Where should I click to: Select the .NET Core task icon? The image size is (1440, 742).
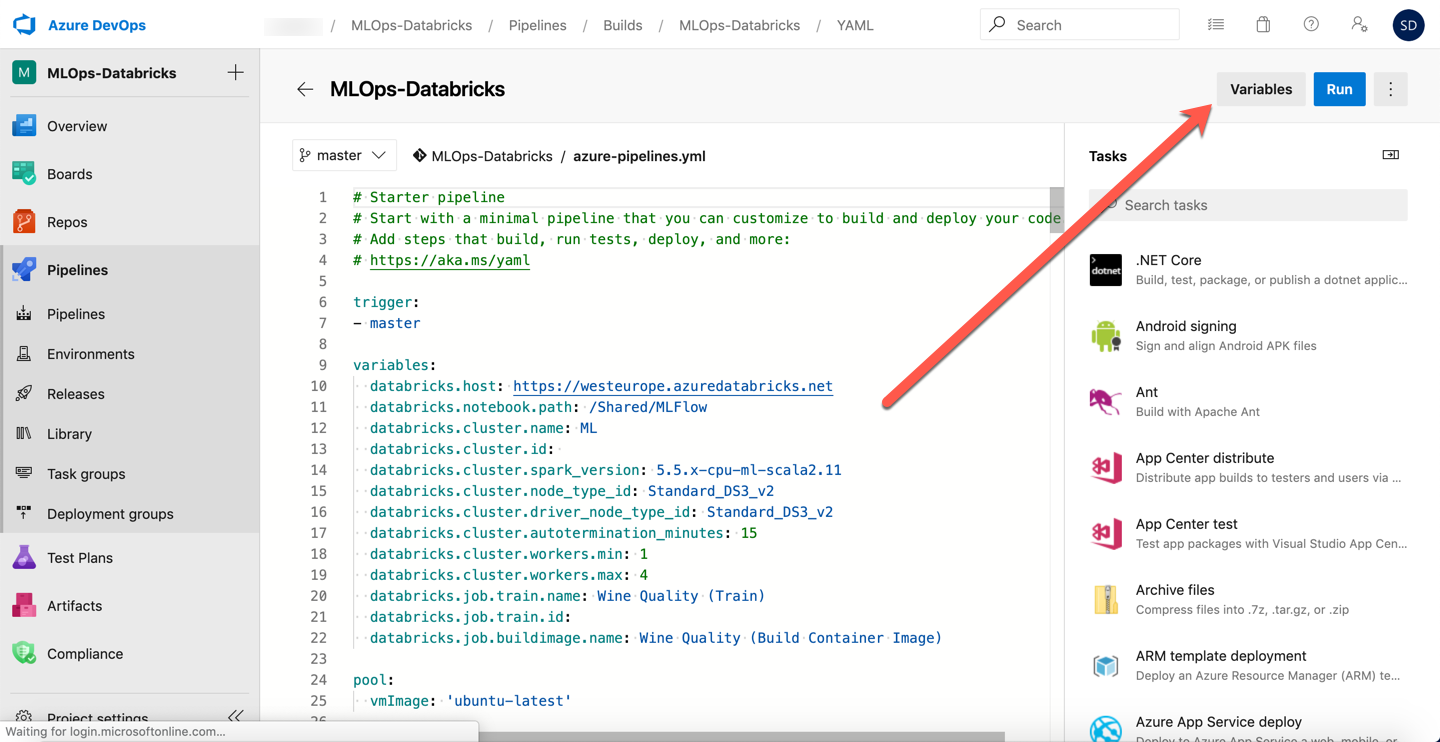pyautogui.click(x=1106, y=270)
